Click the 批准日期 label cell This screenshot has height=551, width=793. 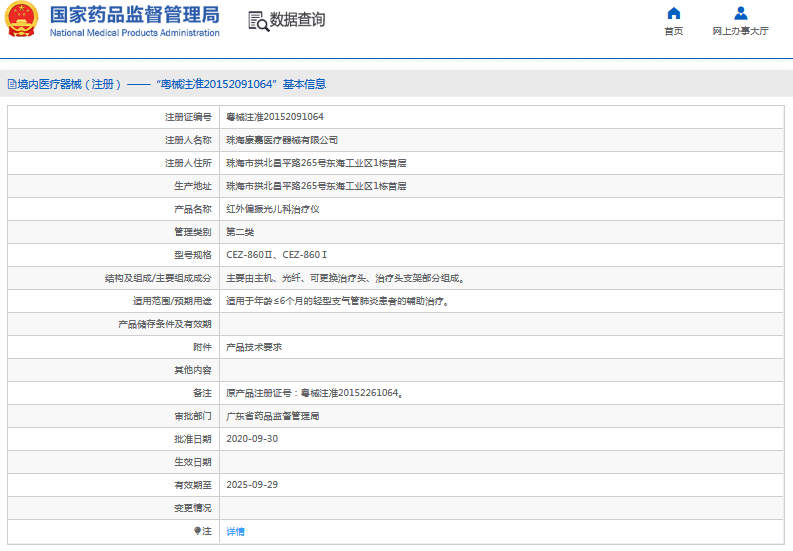114,439
